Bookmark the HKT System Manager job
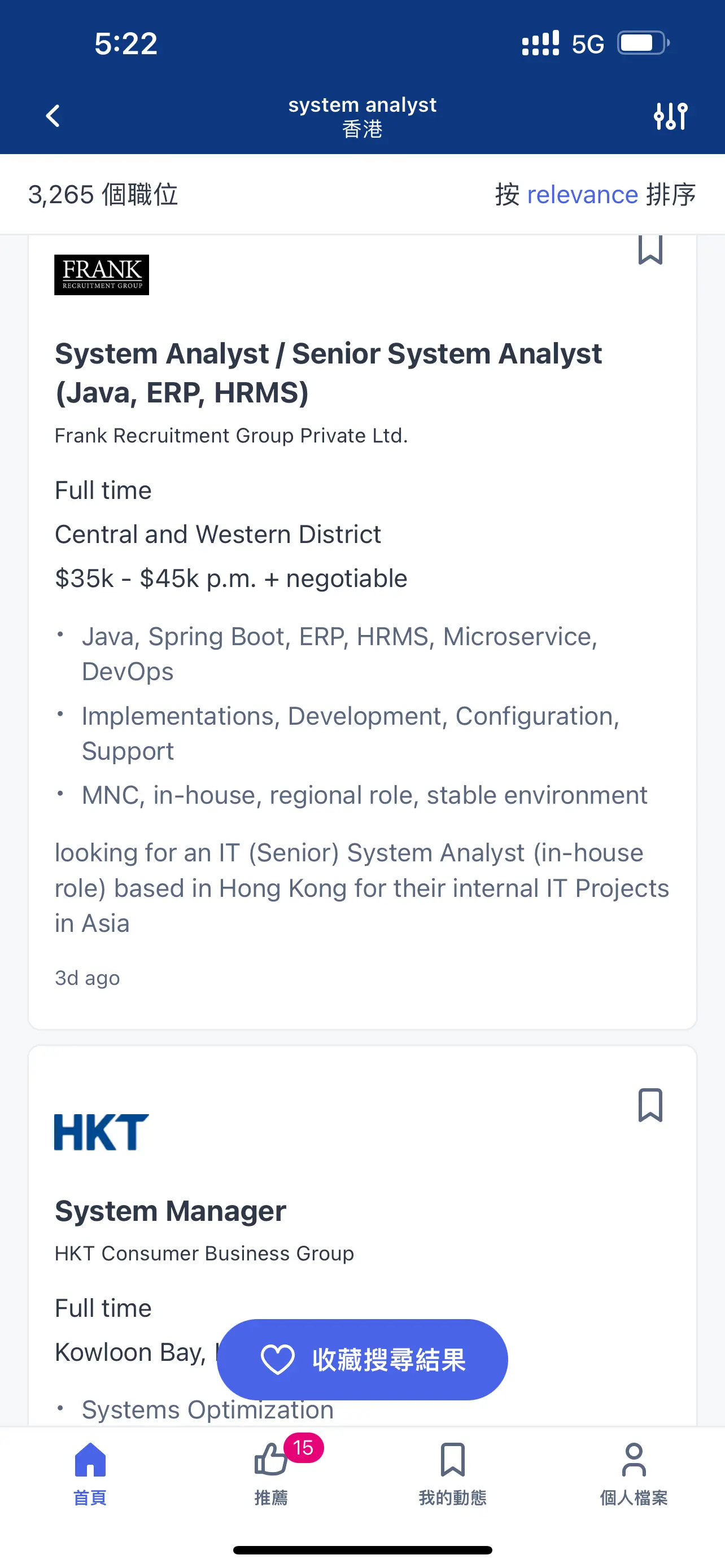Viewport: 725px width, 1568px height. [650, 1105]
